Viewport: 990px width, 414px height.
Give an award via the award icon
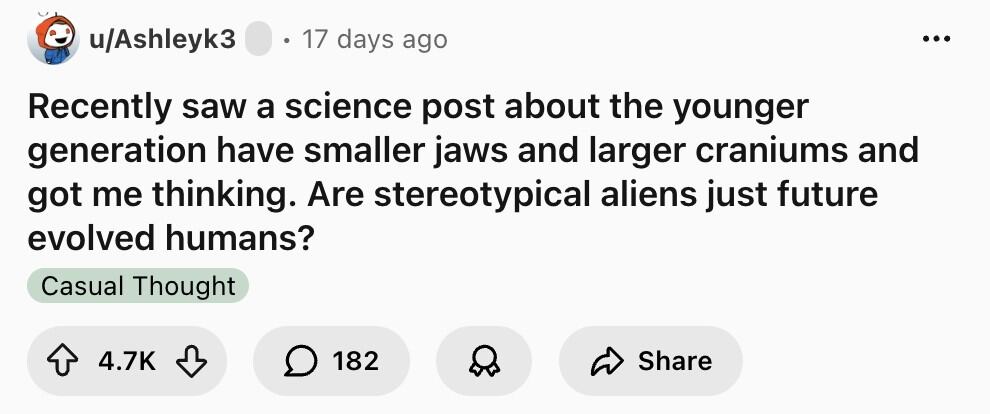483,361
